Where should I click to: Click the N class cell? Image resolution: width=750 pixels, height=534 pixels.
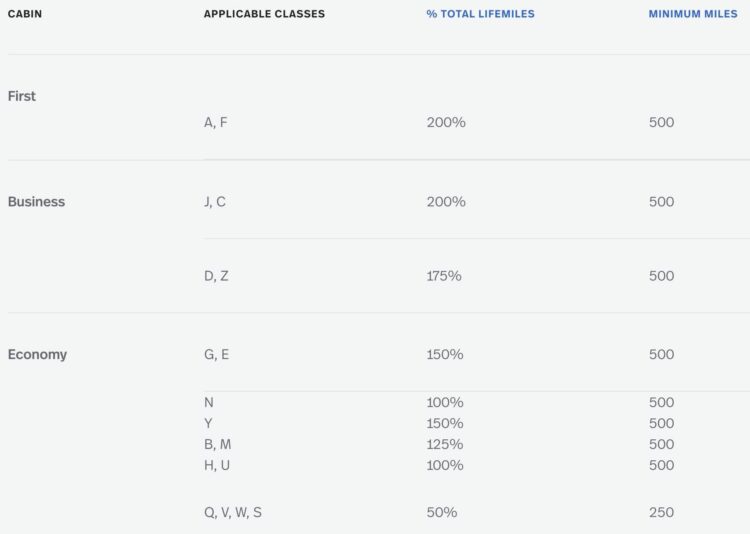pos(209,402)
